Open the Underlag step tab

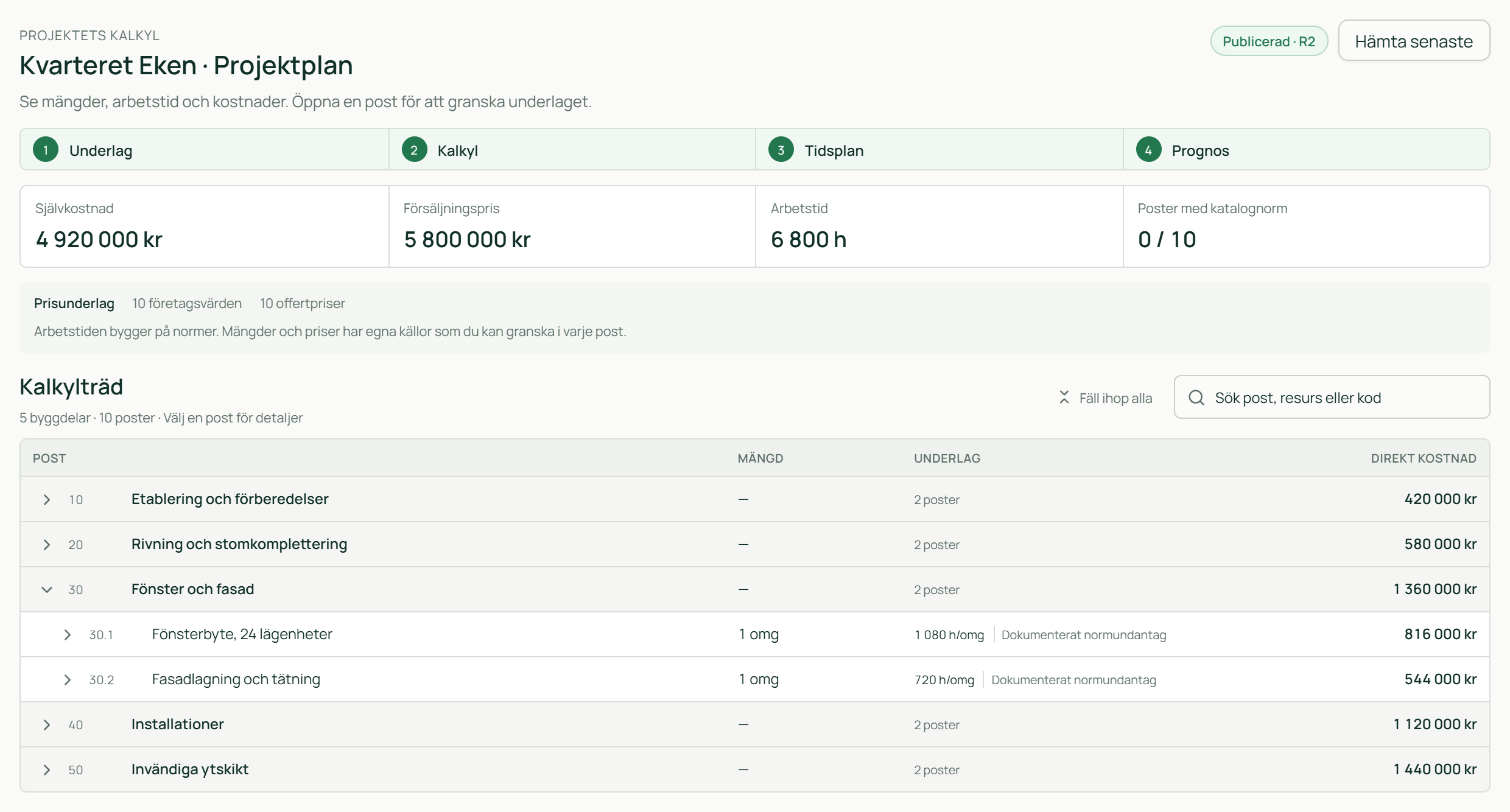[x=205, y=150]
